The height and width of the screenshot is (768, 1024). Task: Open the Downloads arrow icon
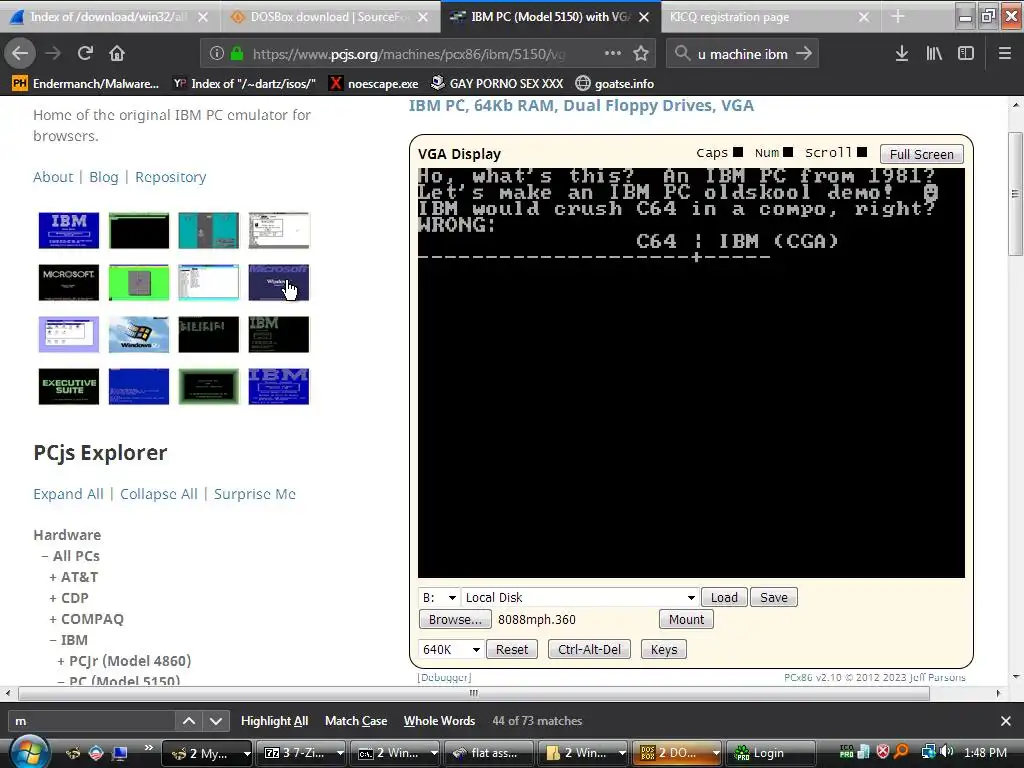click(902, 54)
